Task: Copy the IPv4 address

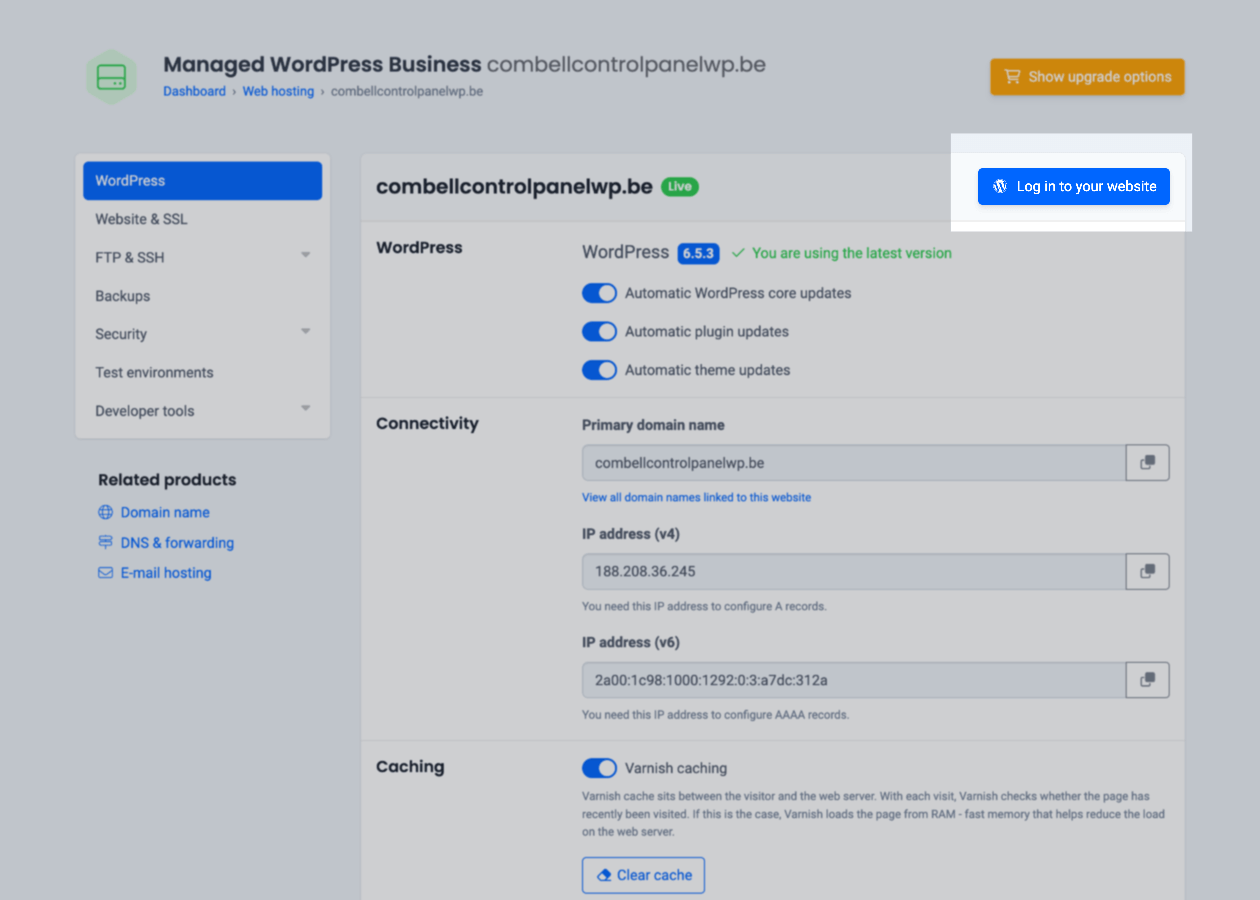Action: [1148, 572]
